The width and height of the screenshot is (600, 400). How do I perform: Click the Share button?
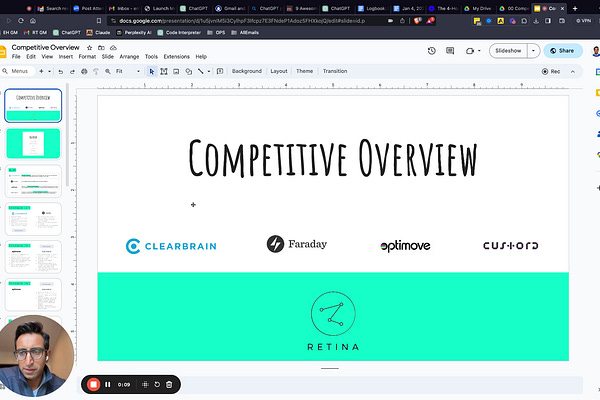(563, 51)
